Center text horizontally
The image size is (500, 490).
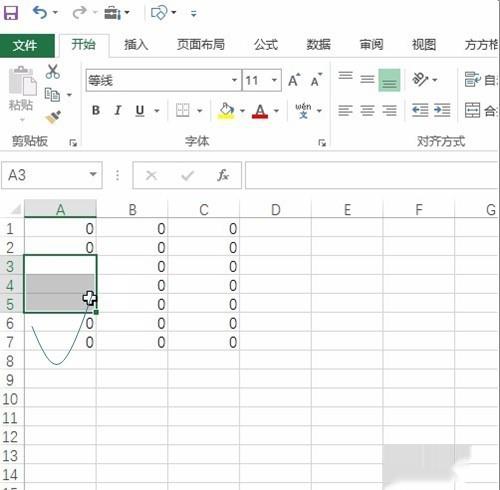pyautogui.click(x=367, y=110)
